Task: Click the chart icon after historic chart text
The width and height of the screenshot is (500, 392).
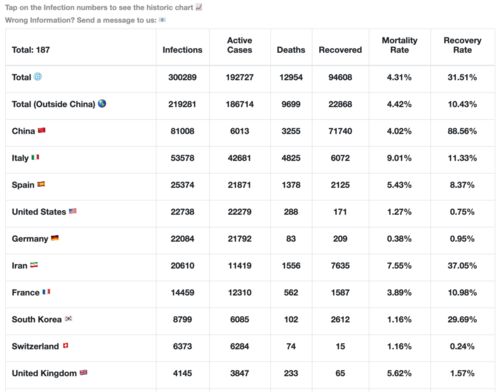Action: coord(199,7)
